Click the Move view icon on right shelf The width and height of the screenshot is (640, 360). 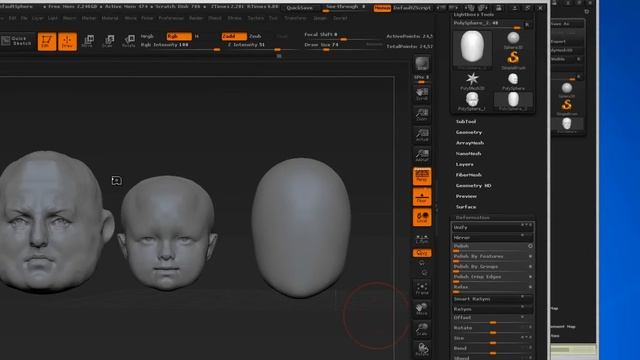(422, 309)
